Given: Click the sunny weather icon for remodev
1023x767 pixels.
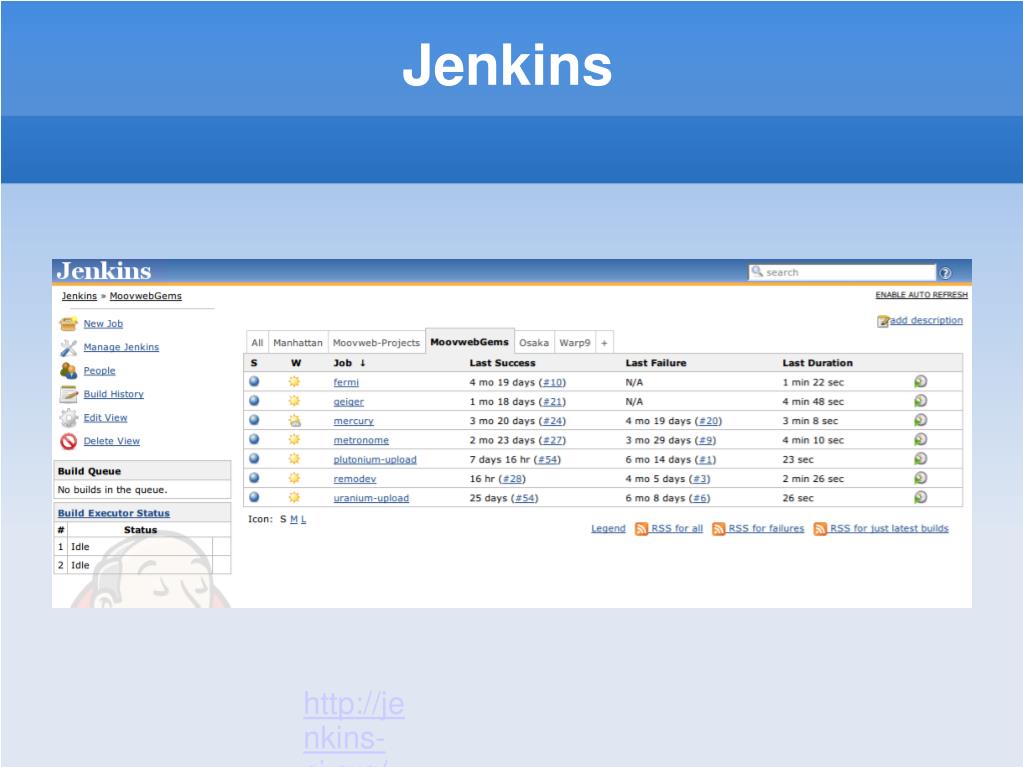Looking at the screenshot, I should 295,478.
